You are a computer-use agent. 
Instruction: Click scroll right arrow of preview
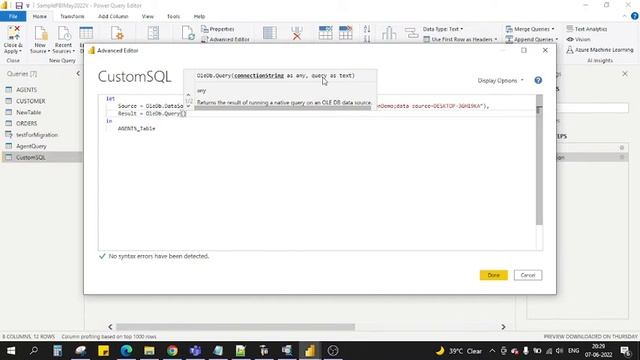[x=503, y=327]
